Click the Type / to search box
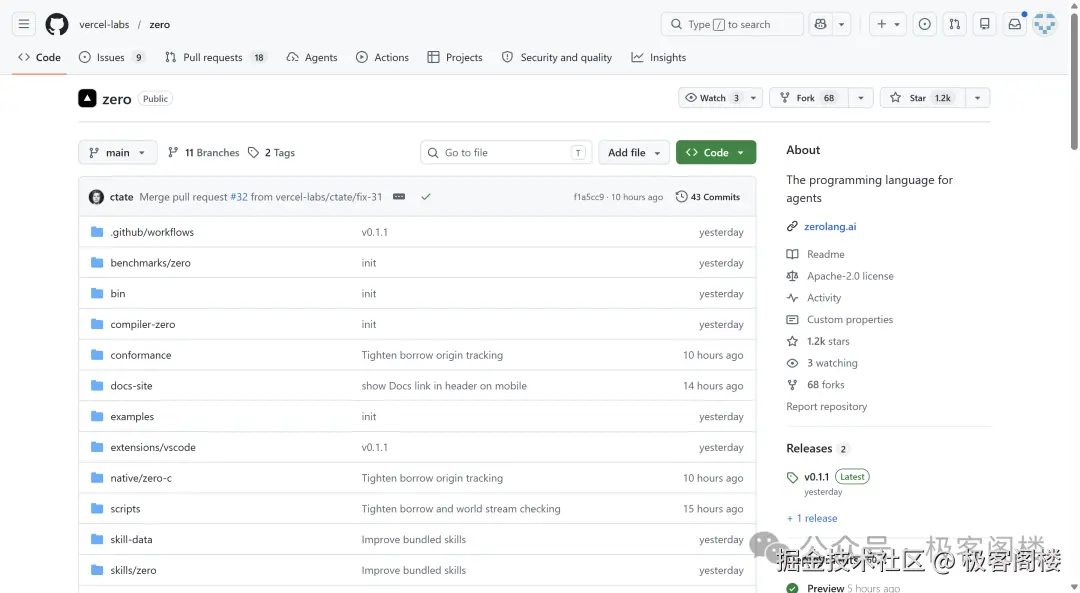Image resolution: width=1080 pixels, height=593 pixels. [732, 24]
